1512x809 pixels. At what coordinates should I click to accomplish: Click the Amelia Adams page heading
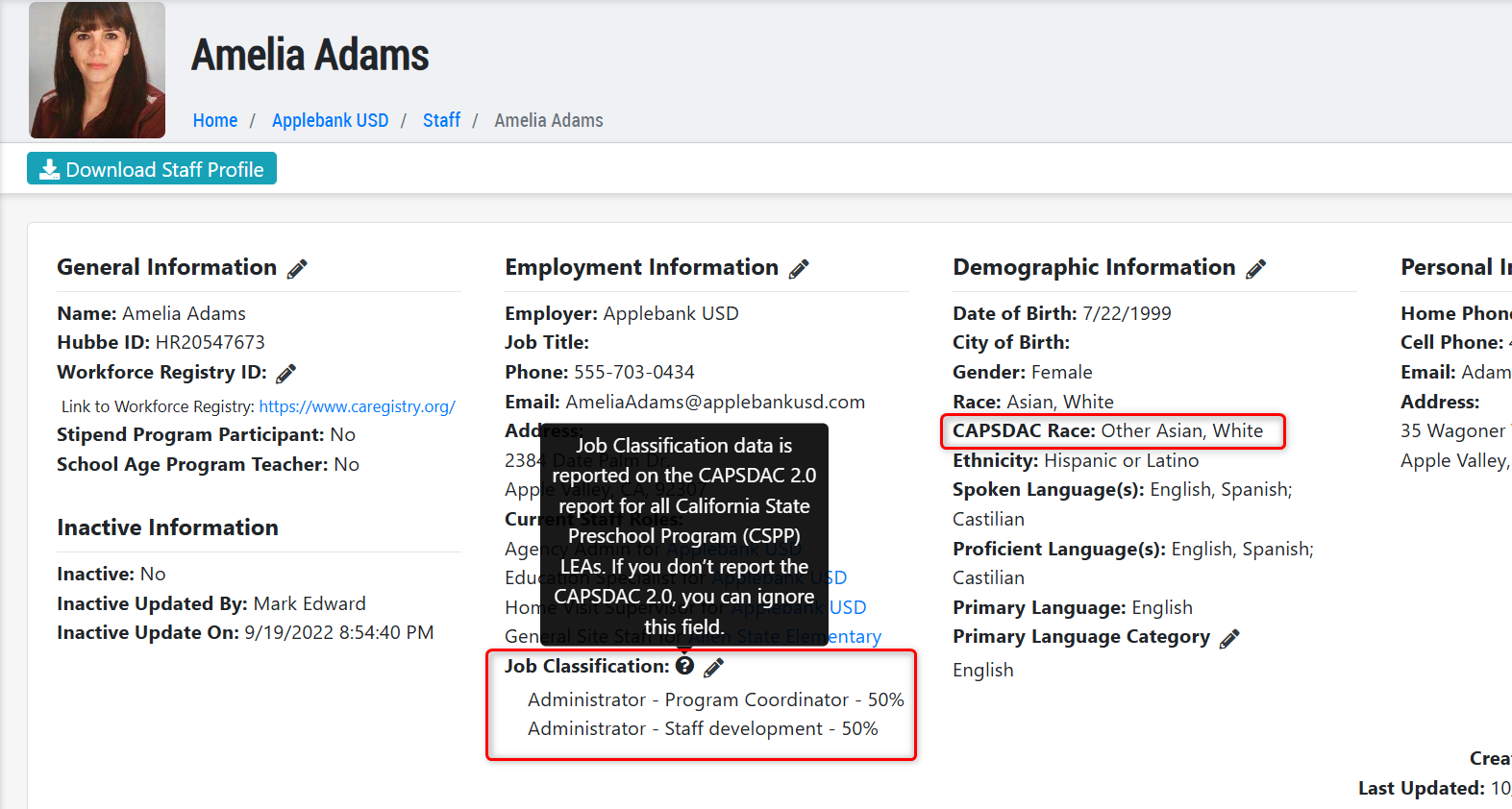pos(310,55)
